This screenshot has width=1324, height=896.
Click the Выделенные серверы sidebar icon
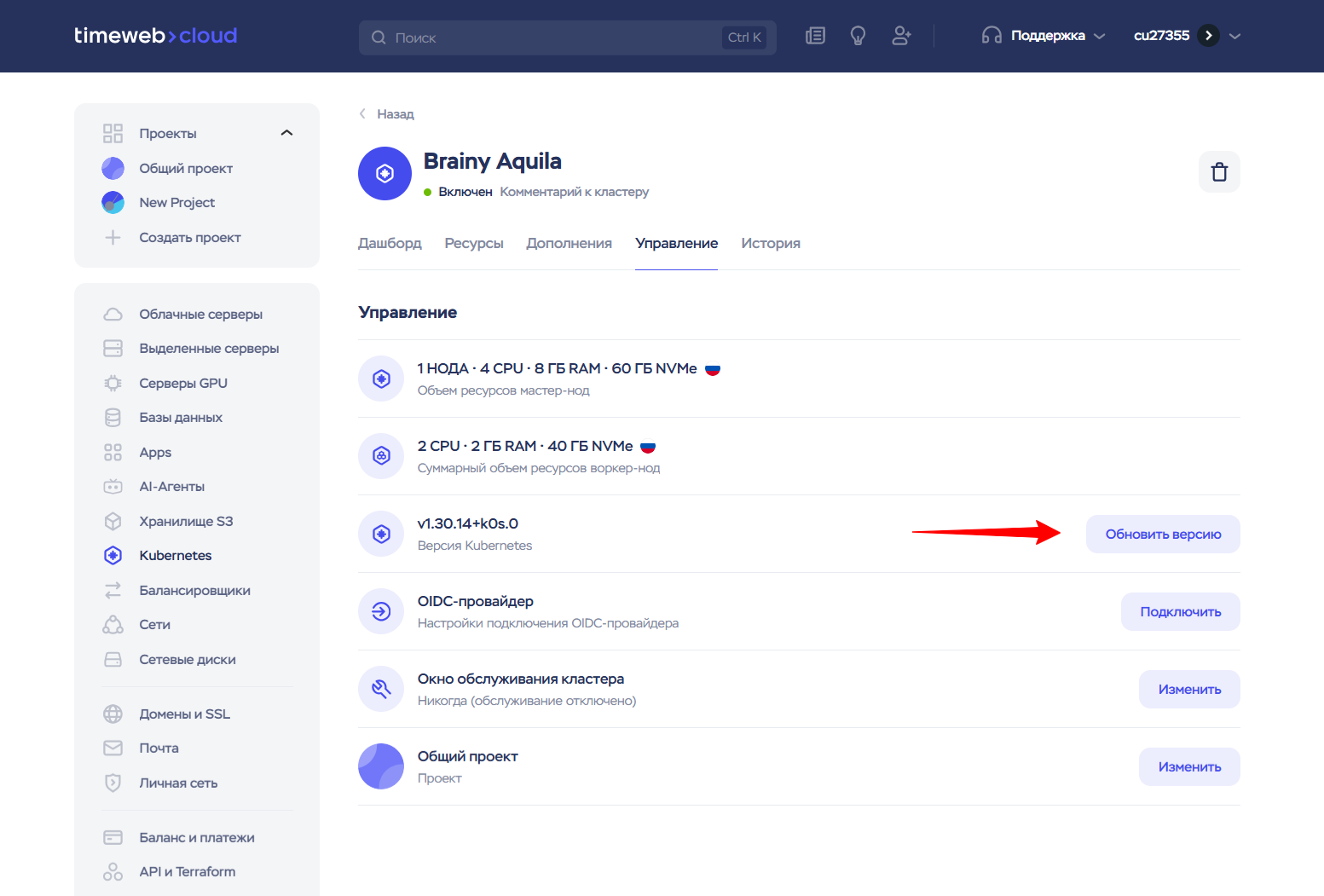pos(113,349)
